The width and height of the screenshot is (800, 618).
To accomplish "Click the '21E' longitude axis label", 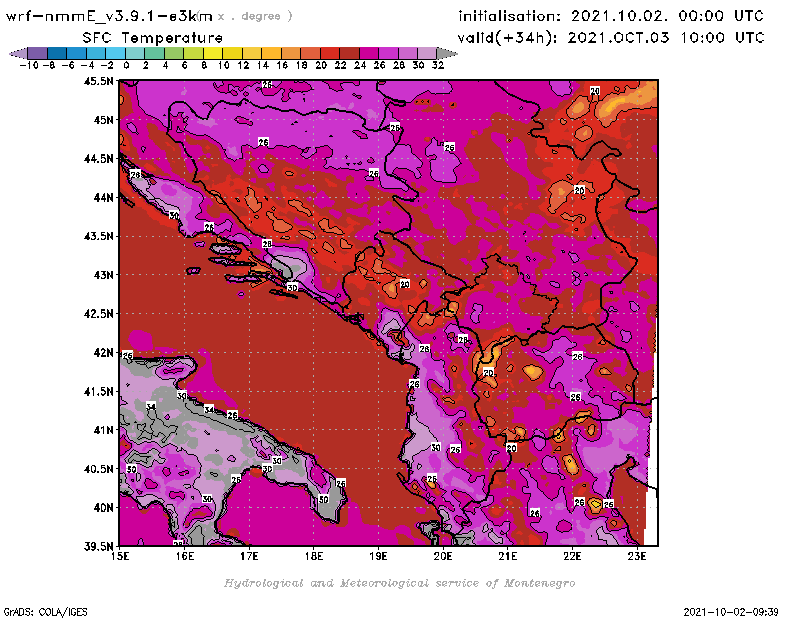I will tap(508, 557).
